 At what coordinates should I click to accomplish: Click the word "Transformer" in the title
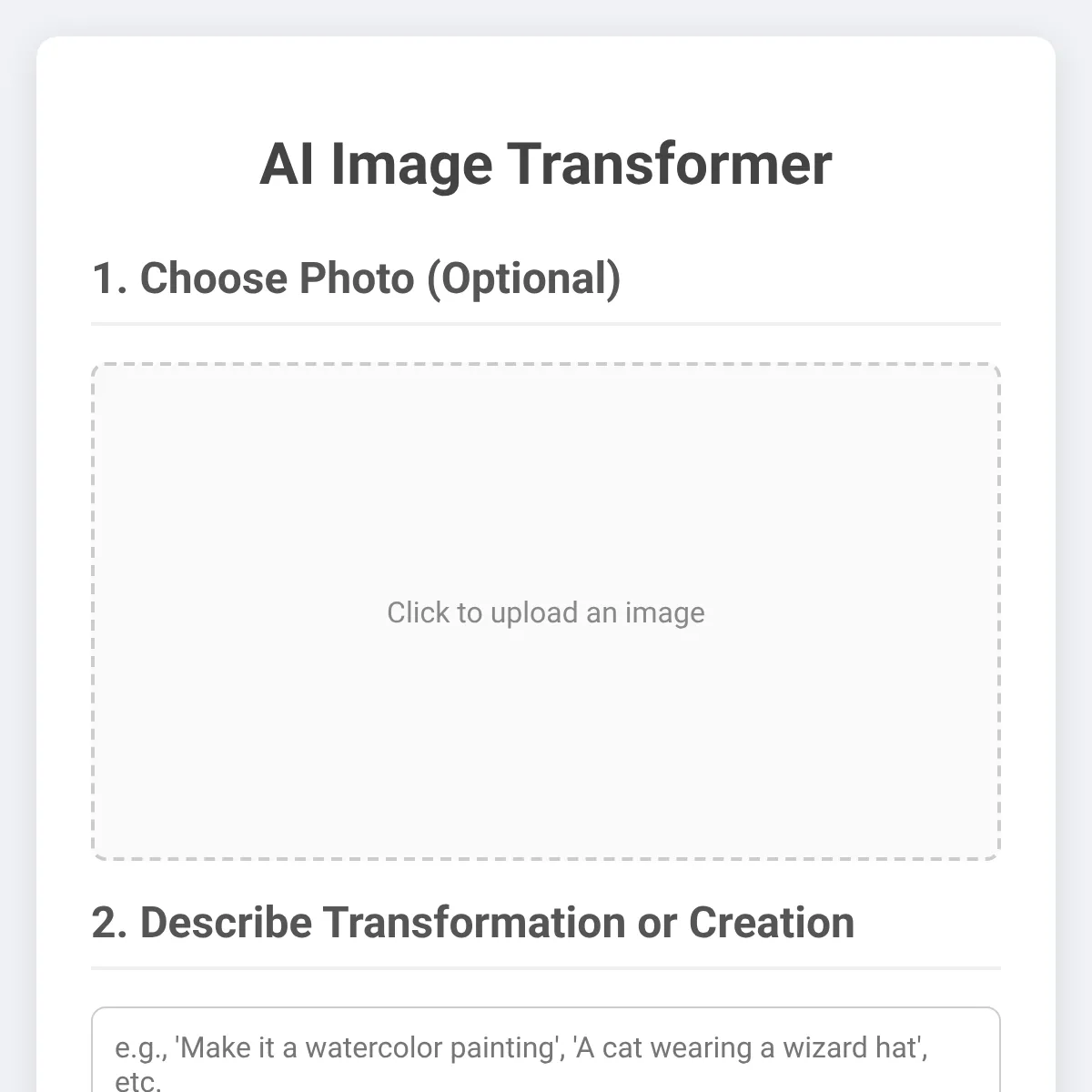tap(669, 165)
